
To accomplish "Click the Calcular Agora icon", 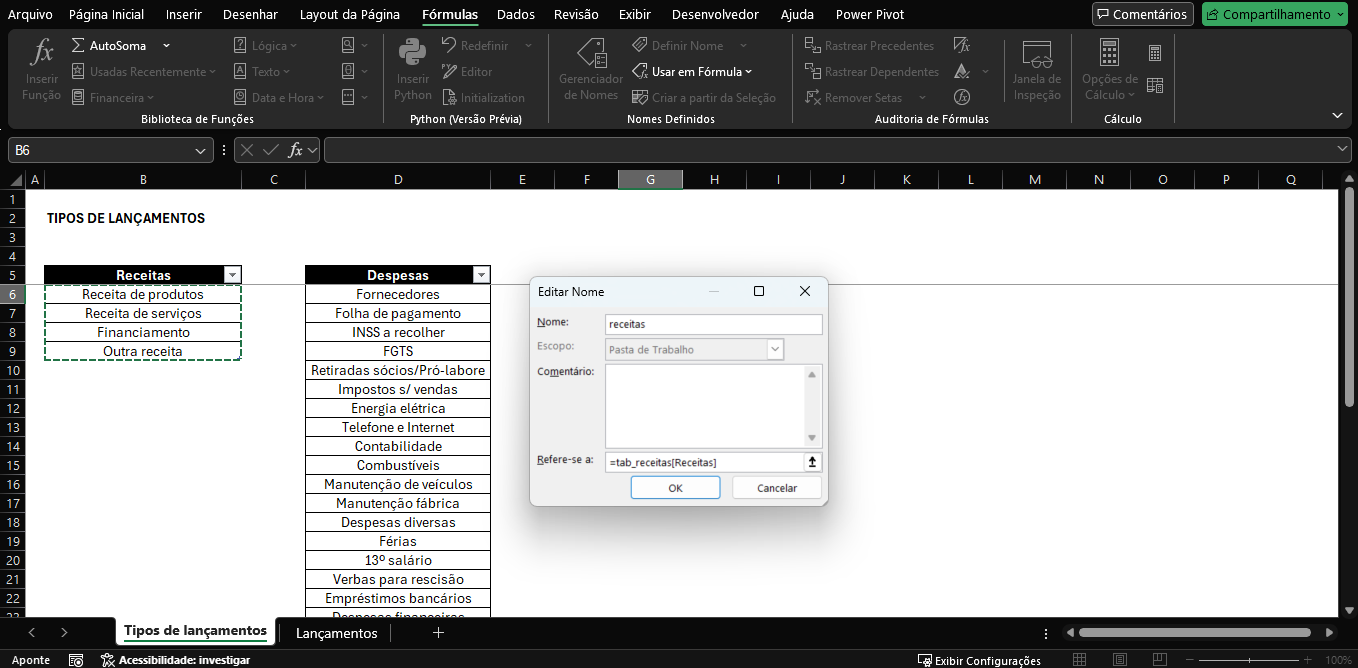I will (x=1155, y=53).
